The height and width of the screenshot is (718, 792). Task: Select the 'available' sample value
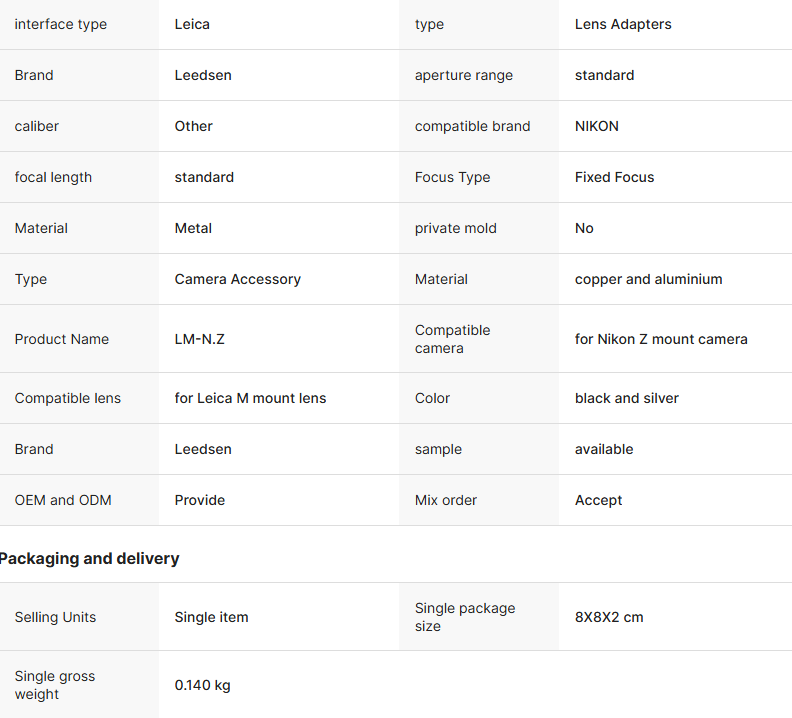pyautogui.click(x=604, y=449)
